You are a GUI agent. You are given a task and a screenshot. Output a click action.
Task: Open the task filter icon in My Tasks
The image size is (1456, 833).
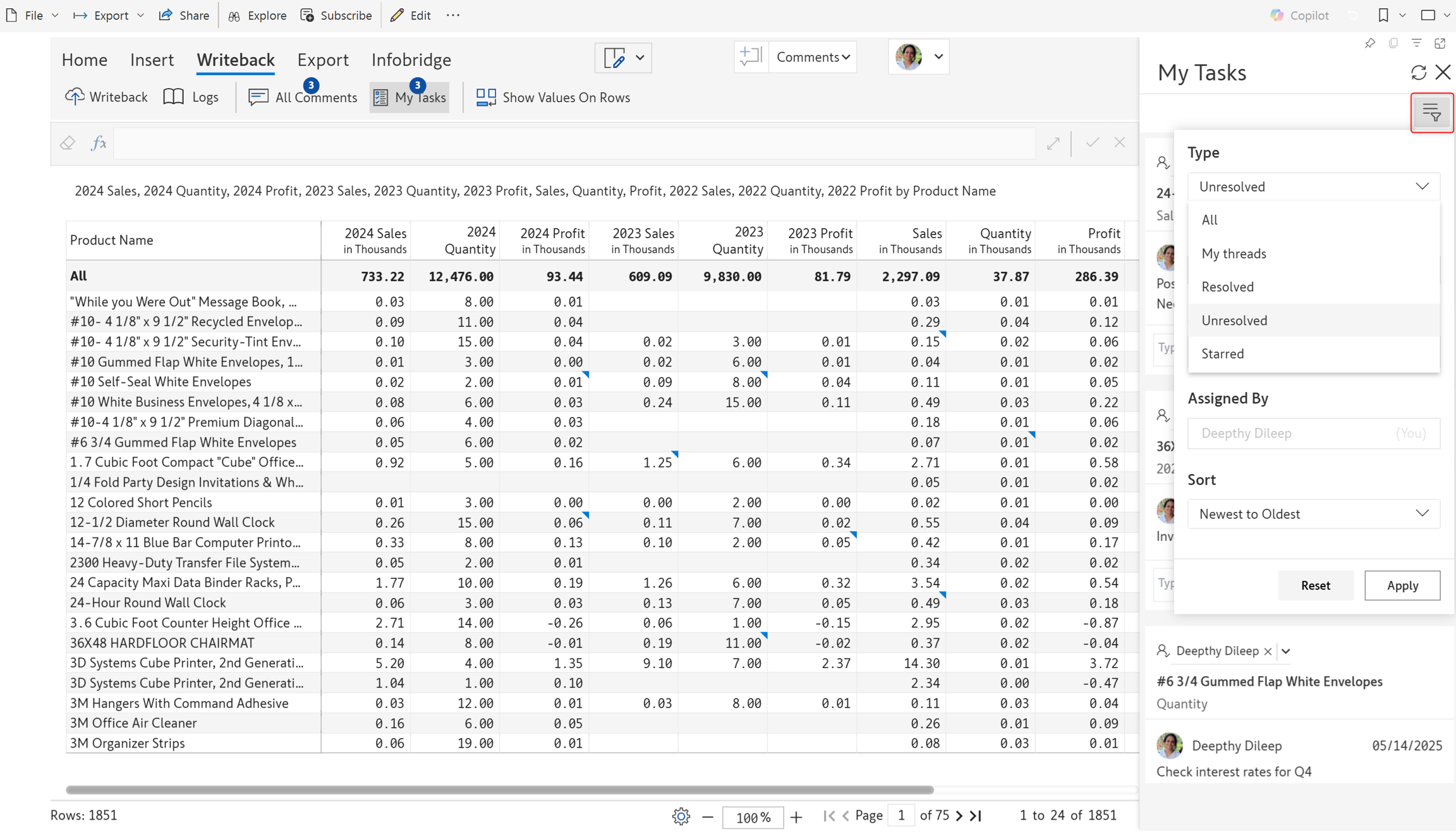click(x=1431, y=112)
